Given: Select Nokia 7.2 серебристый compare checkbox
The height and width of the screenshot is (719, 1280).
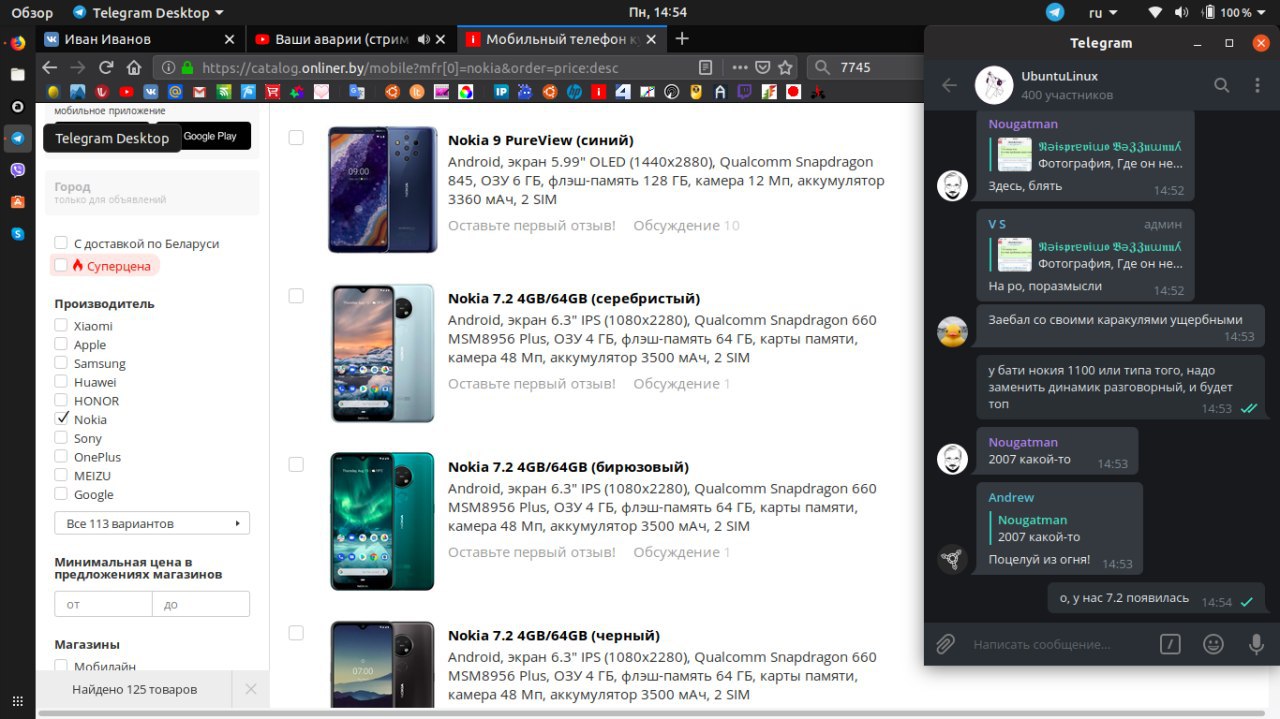Looking at the screenshot, I should (x=296, y=296).
